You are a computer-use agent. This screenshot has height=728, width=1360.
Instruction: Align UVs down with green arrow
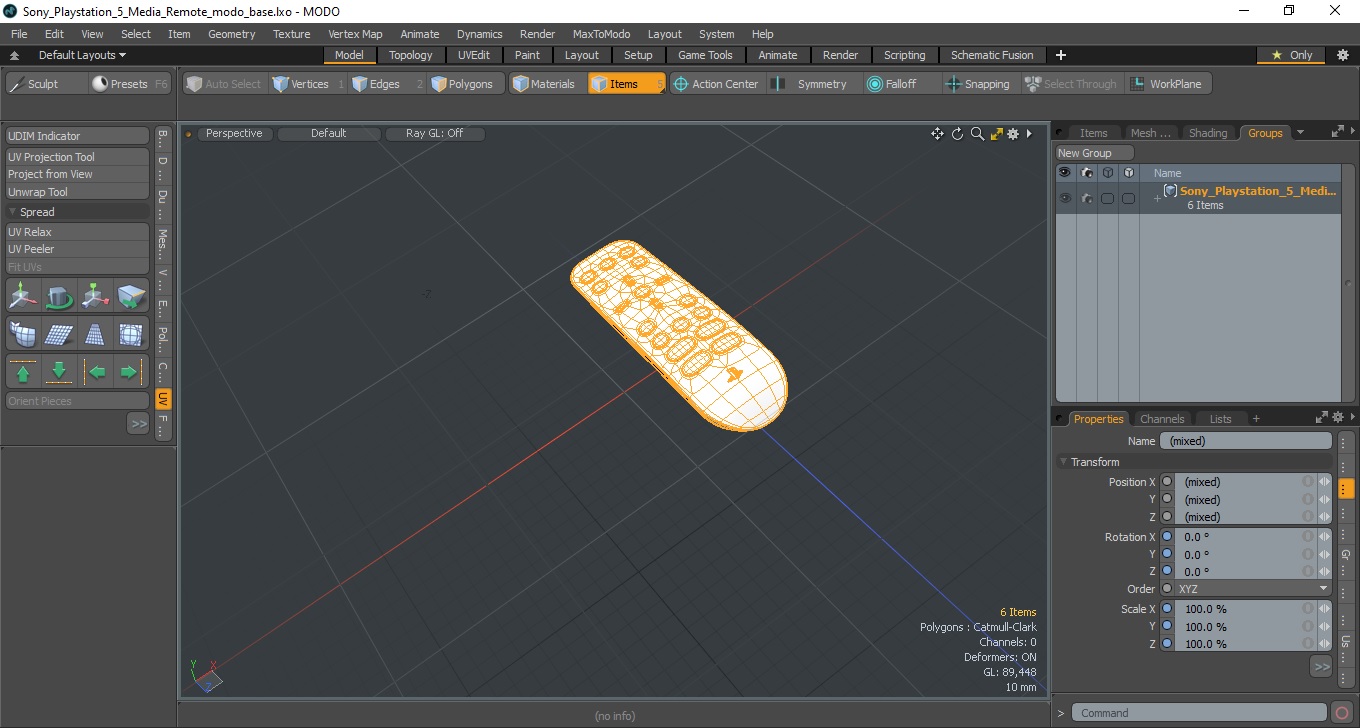pos(59,372)
